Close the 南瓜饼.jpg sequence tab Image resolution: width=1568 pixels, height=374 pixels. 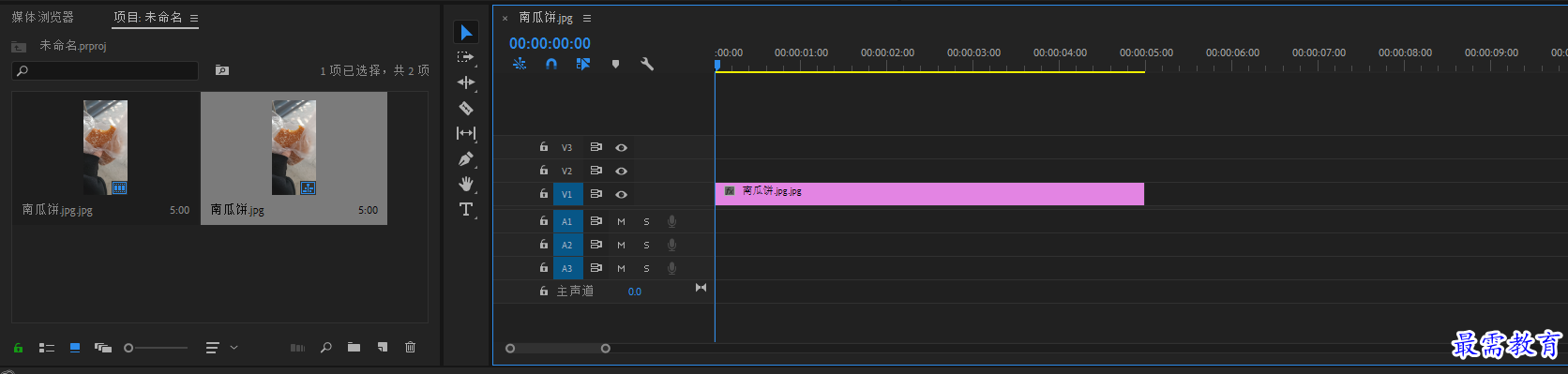pos(505,18)
